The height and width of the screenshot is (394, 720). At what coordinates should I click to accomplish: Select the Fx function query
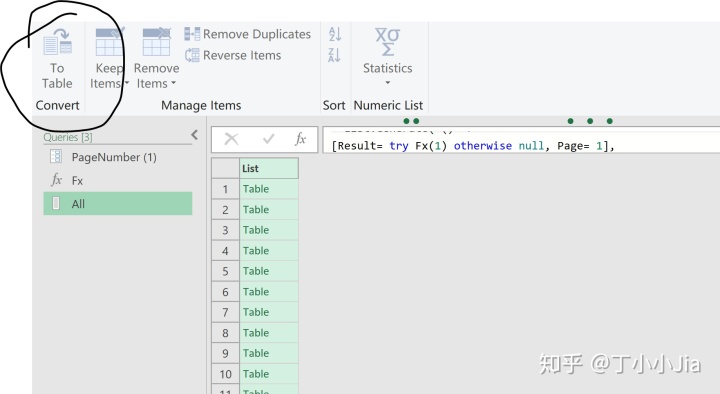(x=118, y=180)
